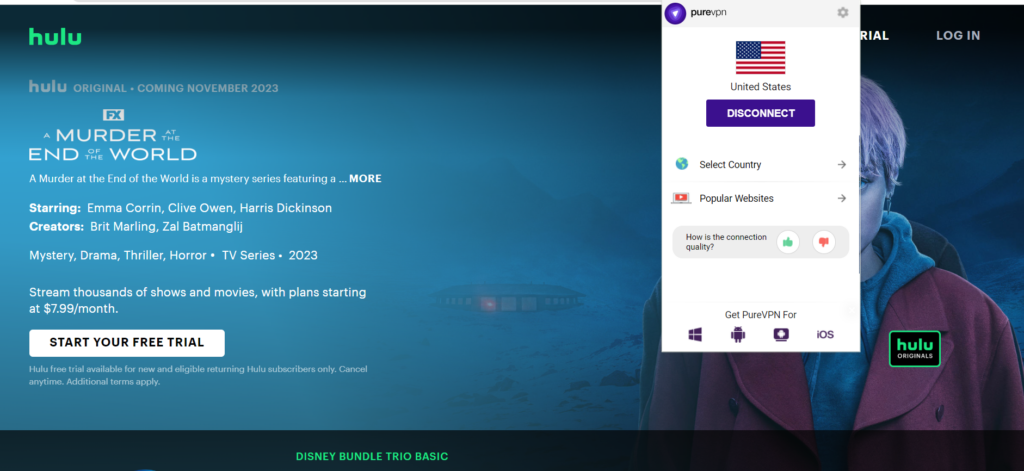Open PureVPN settings gear icon
This screenshot has width=1024, height=471.
pyautogui.click(x=842, y=13)
